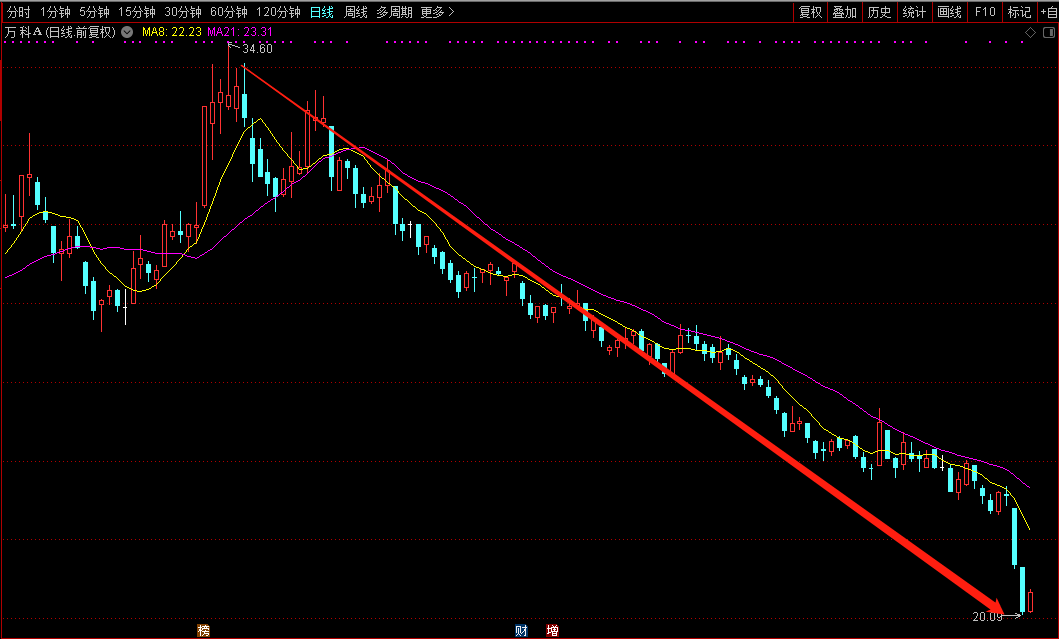Select the 日线 daily tab
The image size is (1059, 639).
[x=322, y=12]
